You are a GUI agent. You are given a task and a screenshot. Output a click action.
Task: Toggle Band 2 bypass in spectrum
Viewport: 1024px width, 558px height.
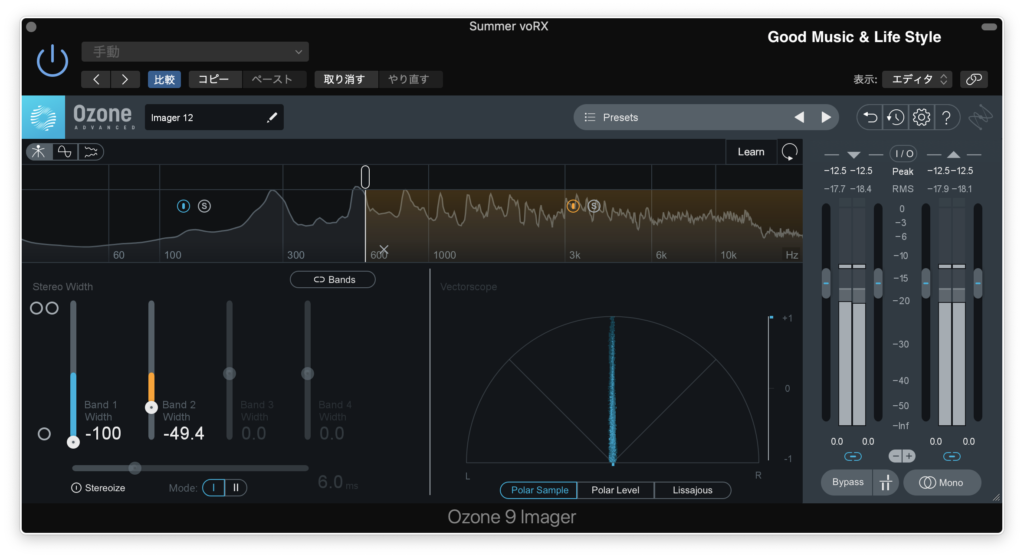(573, 206)
